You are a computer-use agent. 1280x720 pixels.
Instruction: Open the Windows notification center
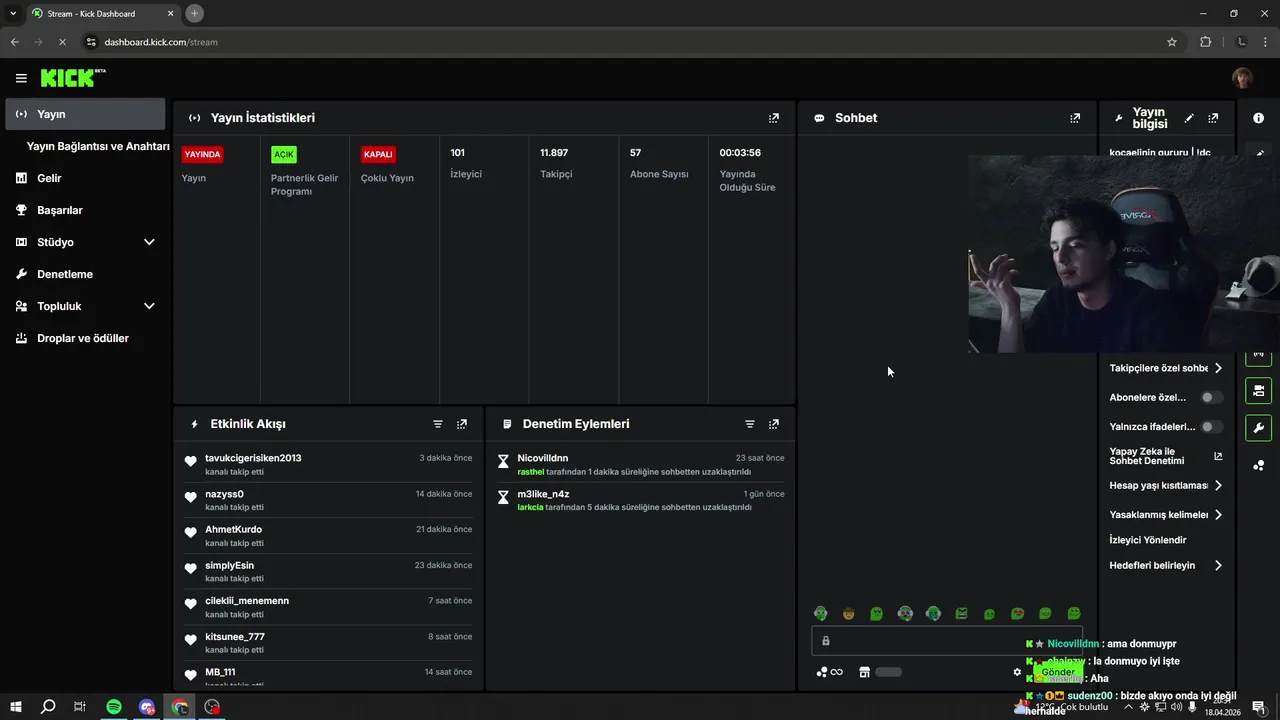[x=1258, y=707]
